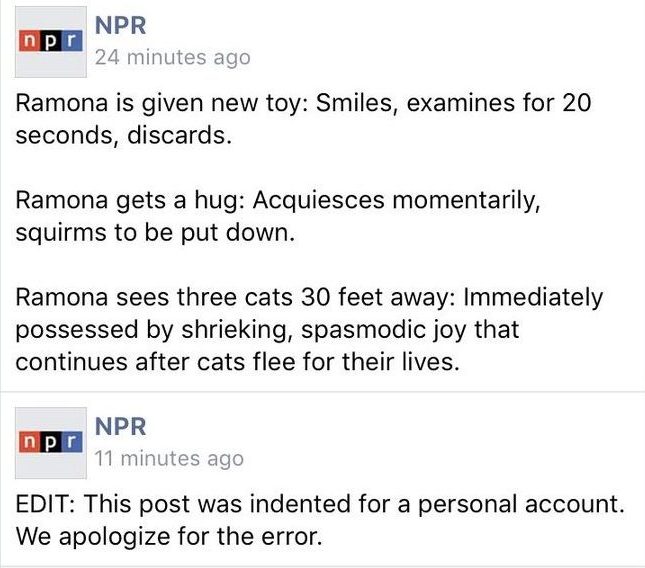Screen dimensions: 645x568
Task: Click the red 'n' block in first NPR logo
Action: (29, 43)
